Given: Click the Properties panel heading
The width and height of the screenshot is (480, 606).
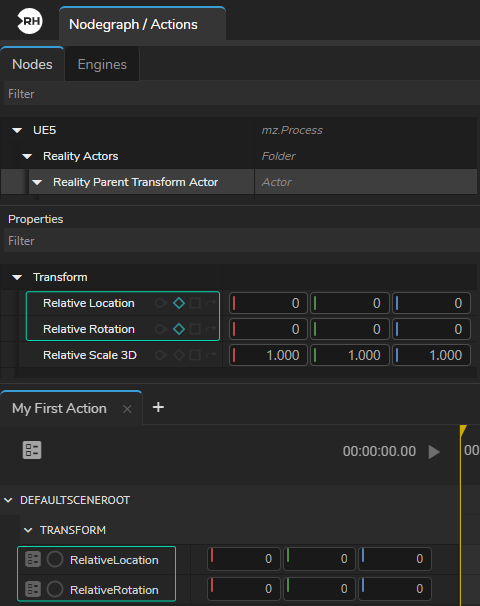Looking at the screenshot, I should coord(36,219).
